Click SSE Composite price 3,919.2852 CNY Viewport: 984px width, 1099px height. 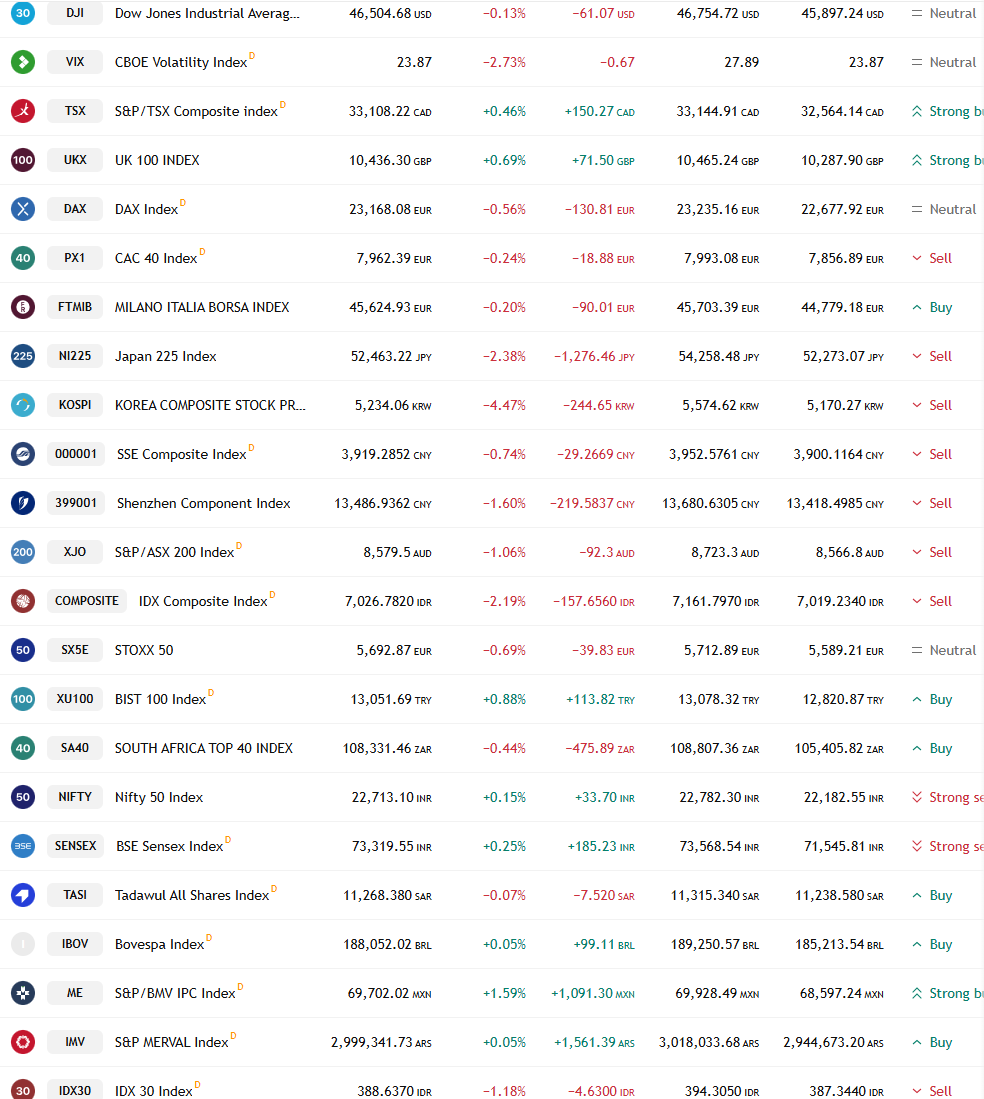coord(386,454)
